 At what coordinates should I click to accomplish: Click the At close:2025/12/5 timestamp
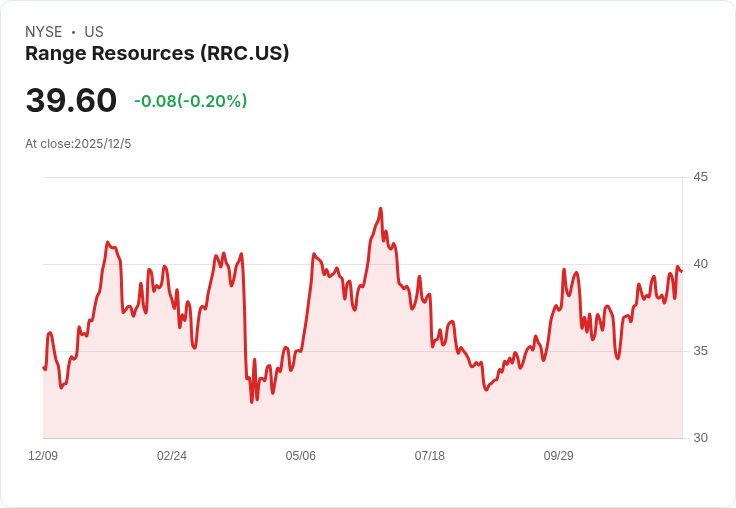point(78,144)
